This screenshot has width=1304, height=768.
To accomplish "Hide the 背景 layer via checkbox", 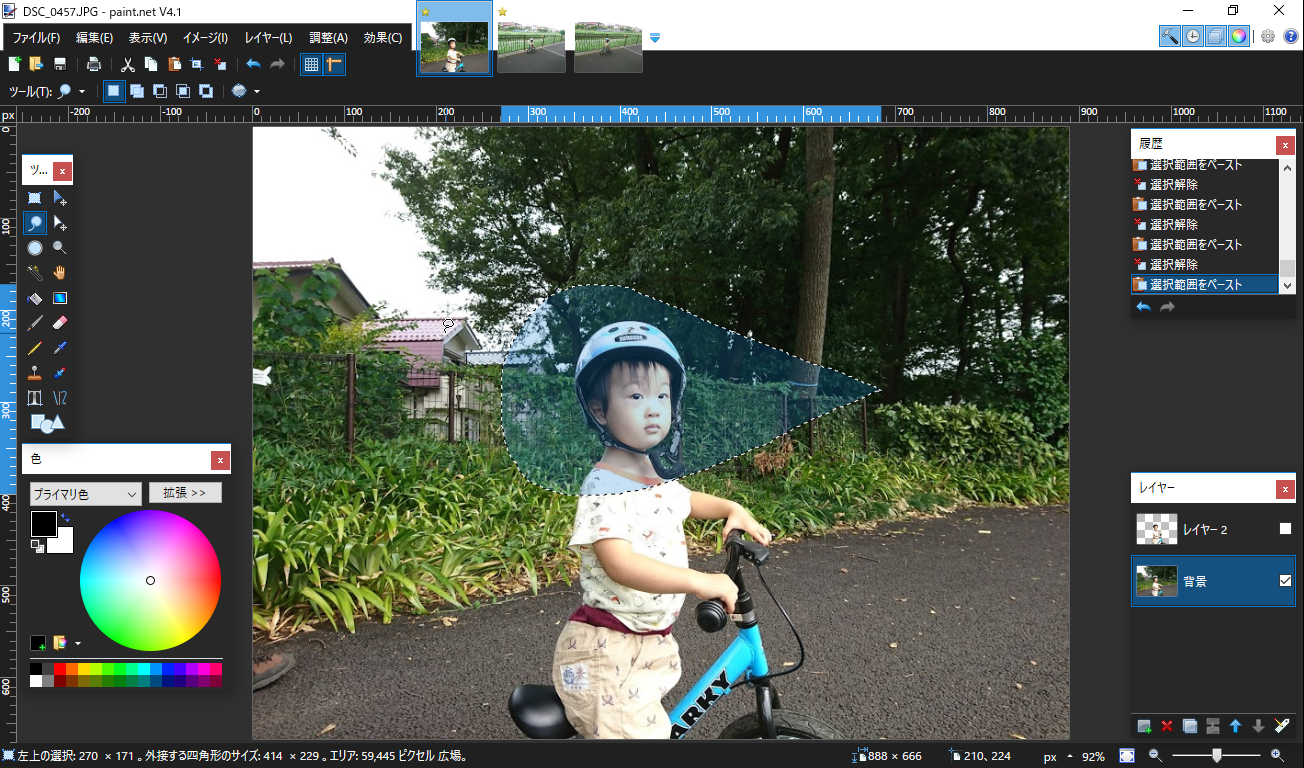I will [1285, 581].
